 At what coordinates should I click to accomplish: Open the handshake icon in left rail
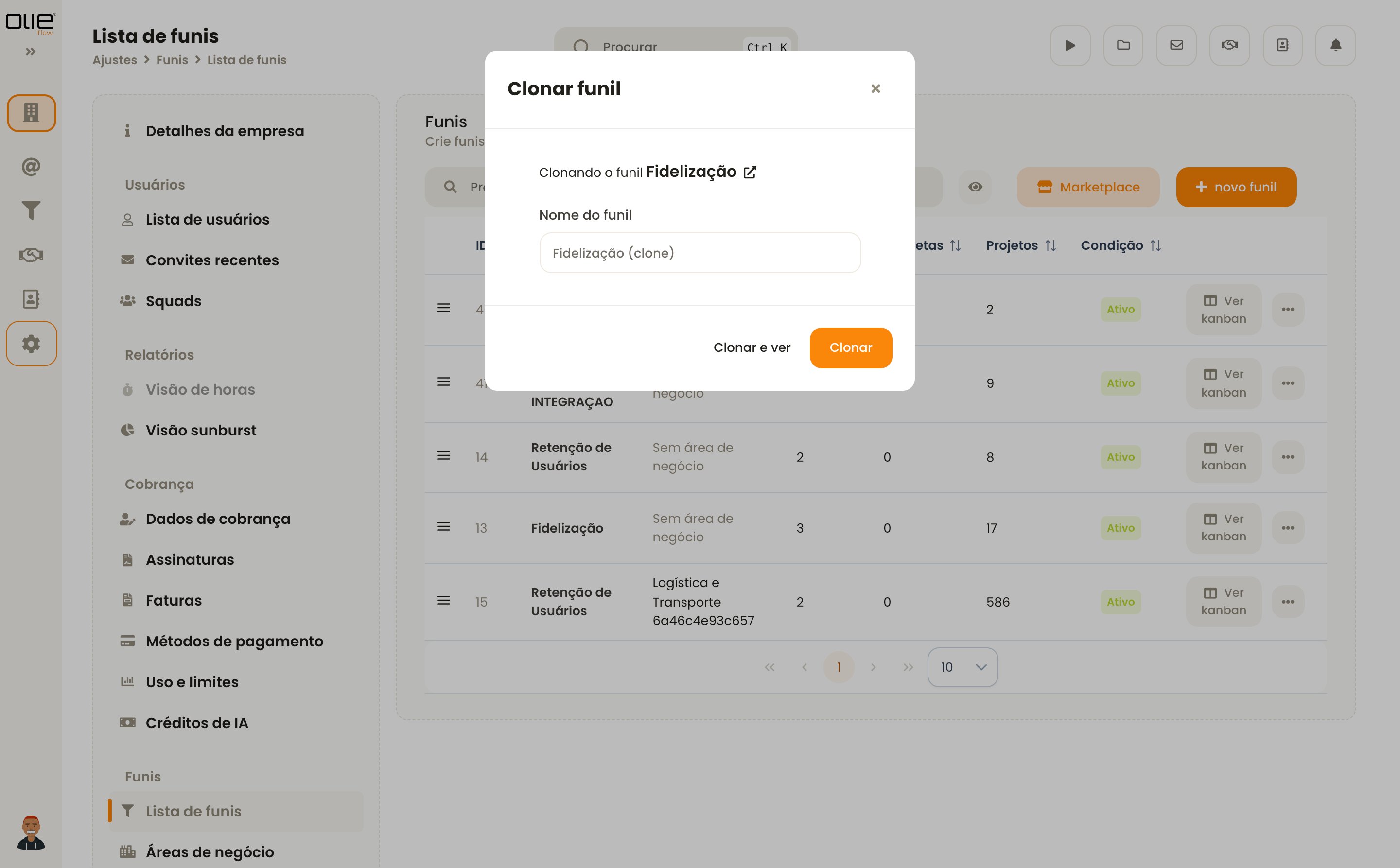click(31, 255)
